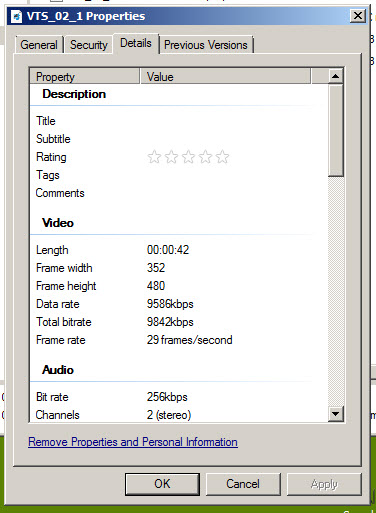Click the Audio section heading

[x=58, y=370]
